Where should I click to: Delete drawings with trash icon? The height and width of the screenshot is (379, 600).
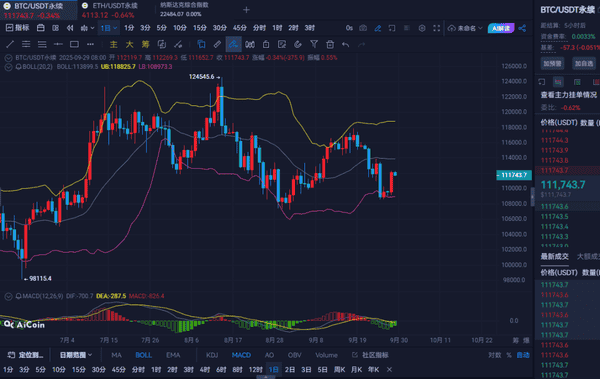330,44
